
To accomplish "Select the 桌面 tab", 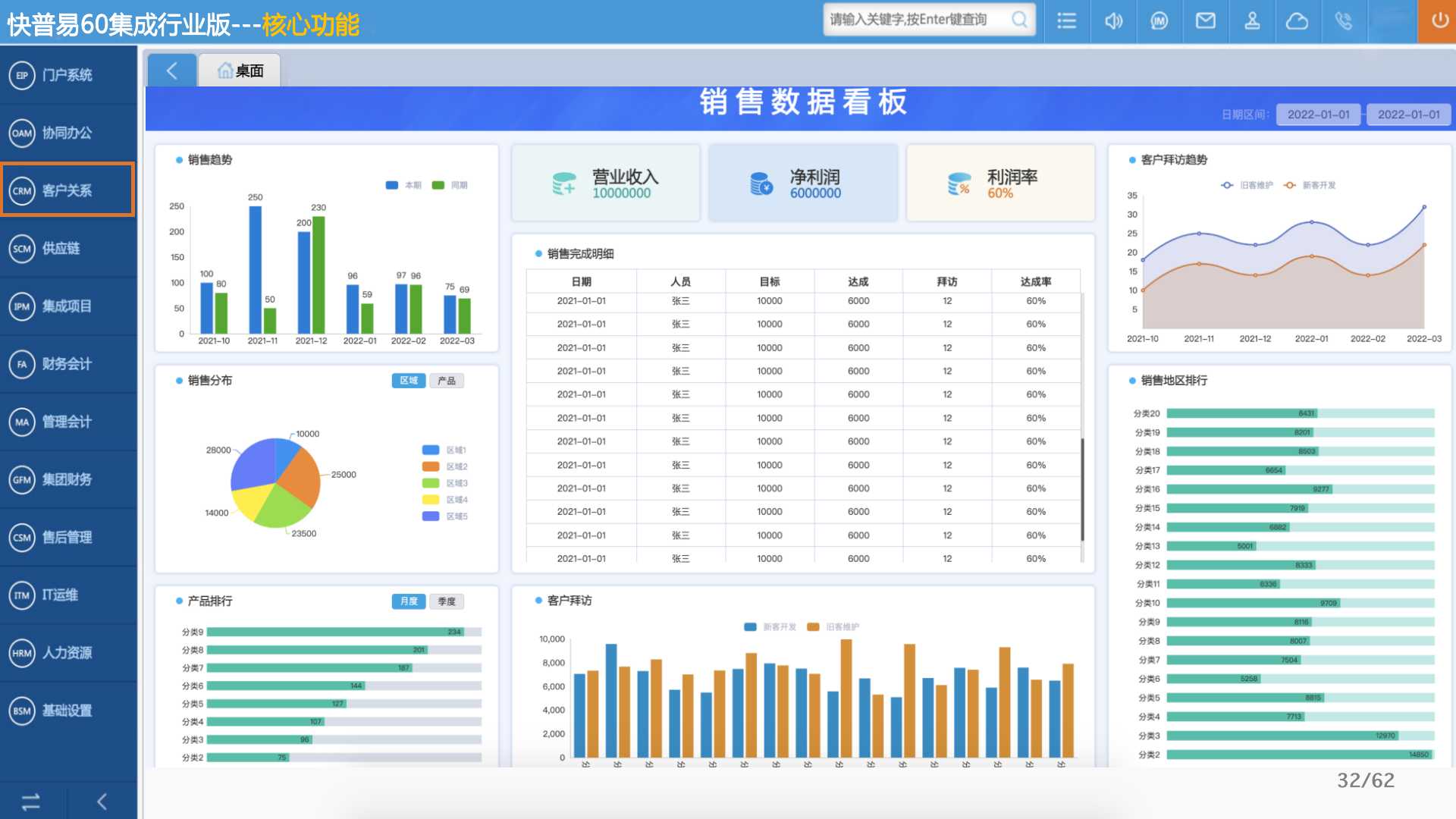I will coord(240,71).
